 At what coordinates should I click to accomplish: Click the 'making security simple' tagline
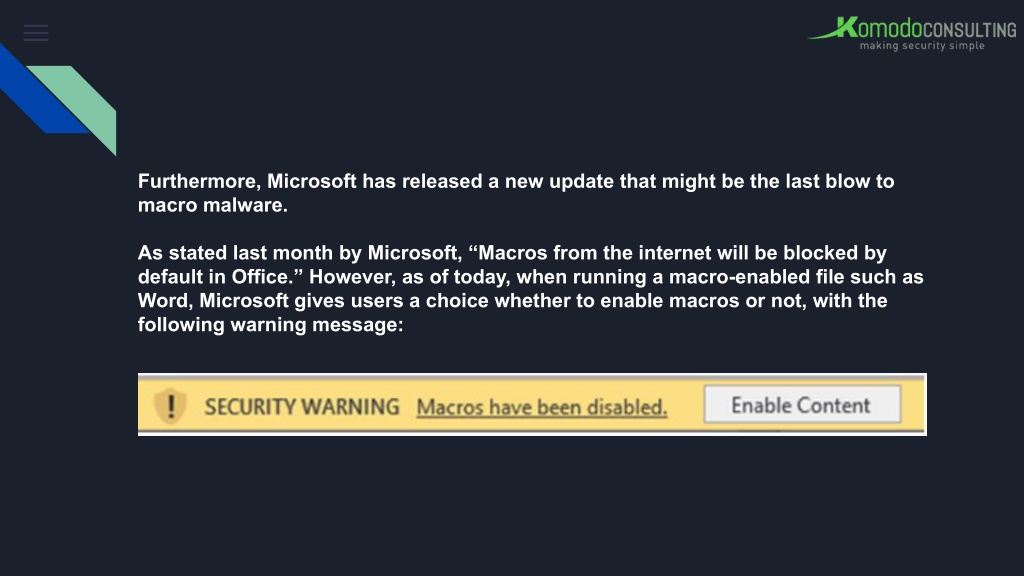coord(921,46)
